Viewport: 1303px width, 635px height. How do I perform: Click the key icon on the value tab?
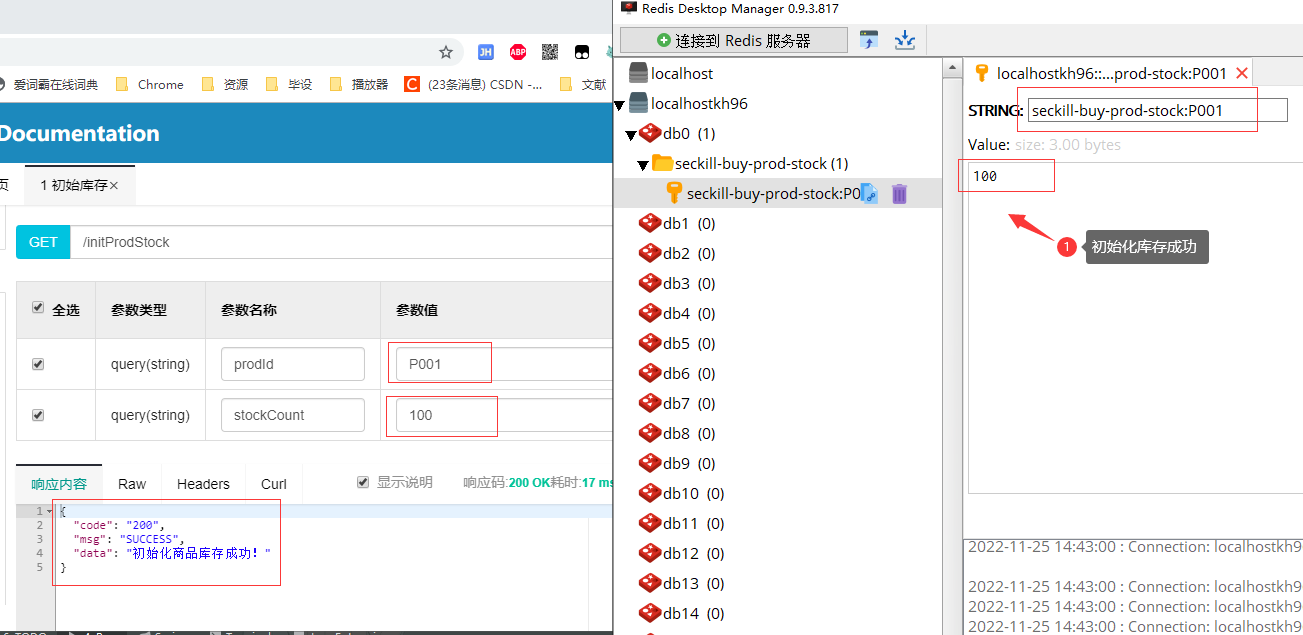(x=982, y=73)
